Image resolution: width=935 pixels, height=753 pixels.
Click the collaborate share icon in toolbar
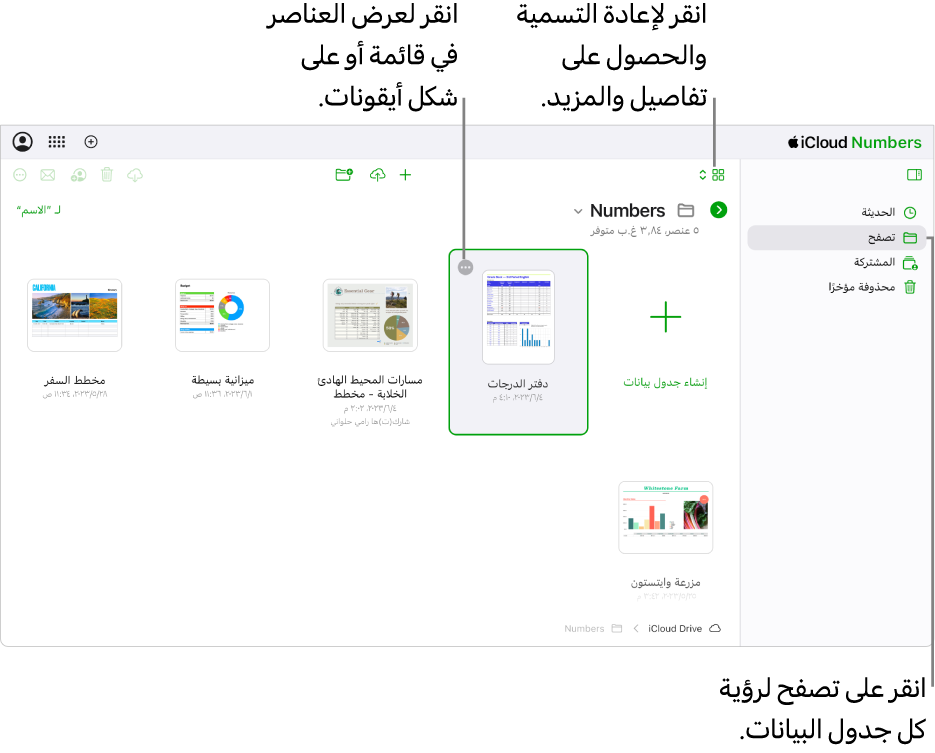coord(78,175)
